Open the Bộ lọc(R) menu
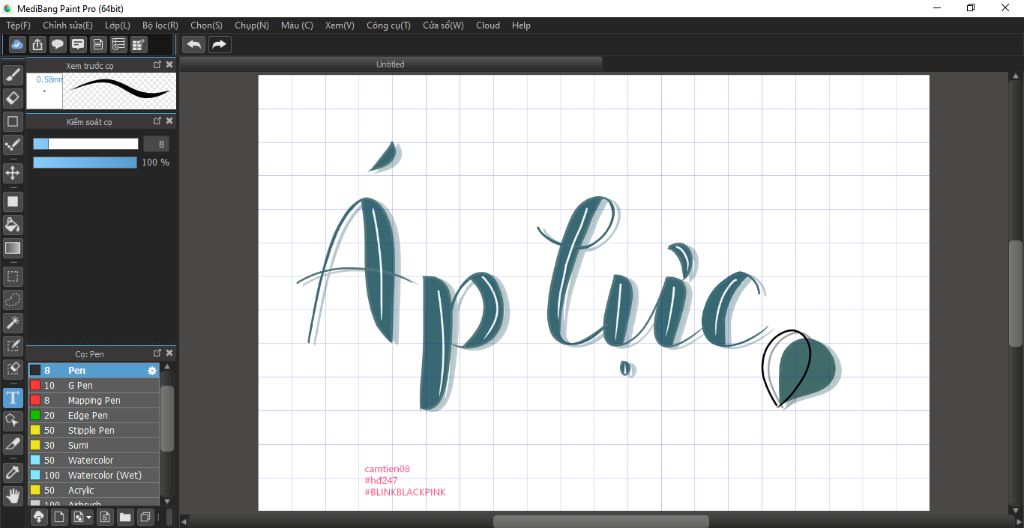This screenshot has width=1024, height=528. 160,25
